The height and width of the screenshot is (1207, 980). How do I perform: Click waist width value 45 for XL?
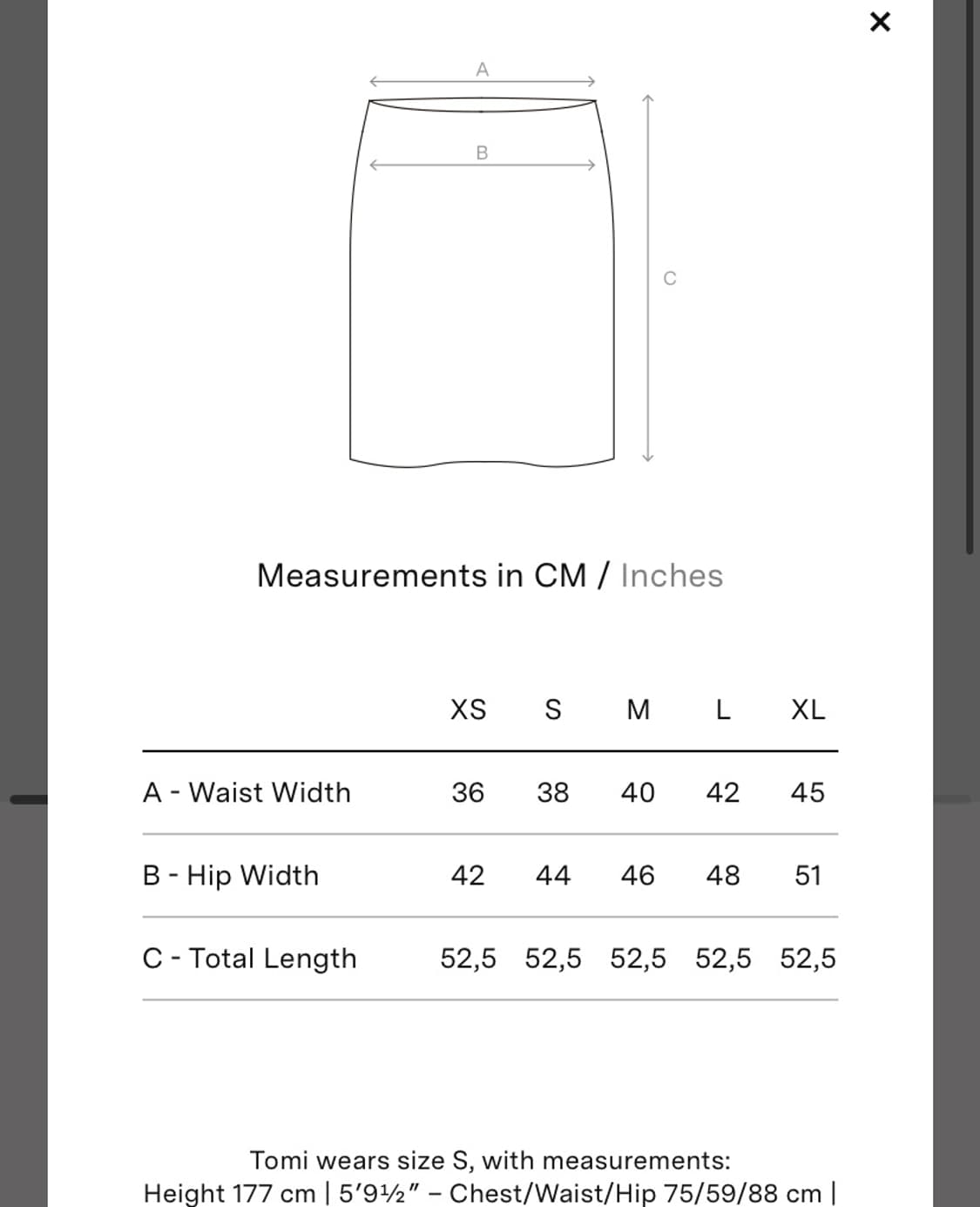pos(808,793)
